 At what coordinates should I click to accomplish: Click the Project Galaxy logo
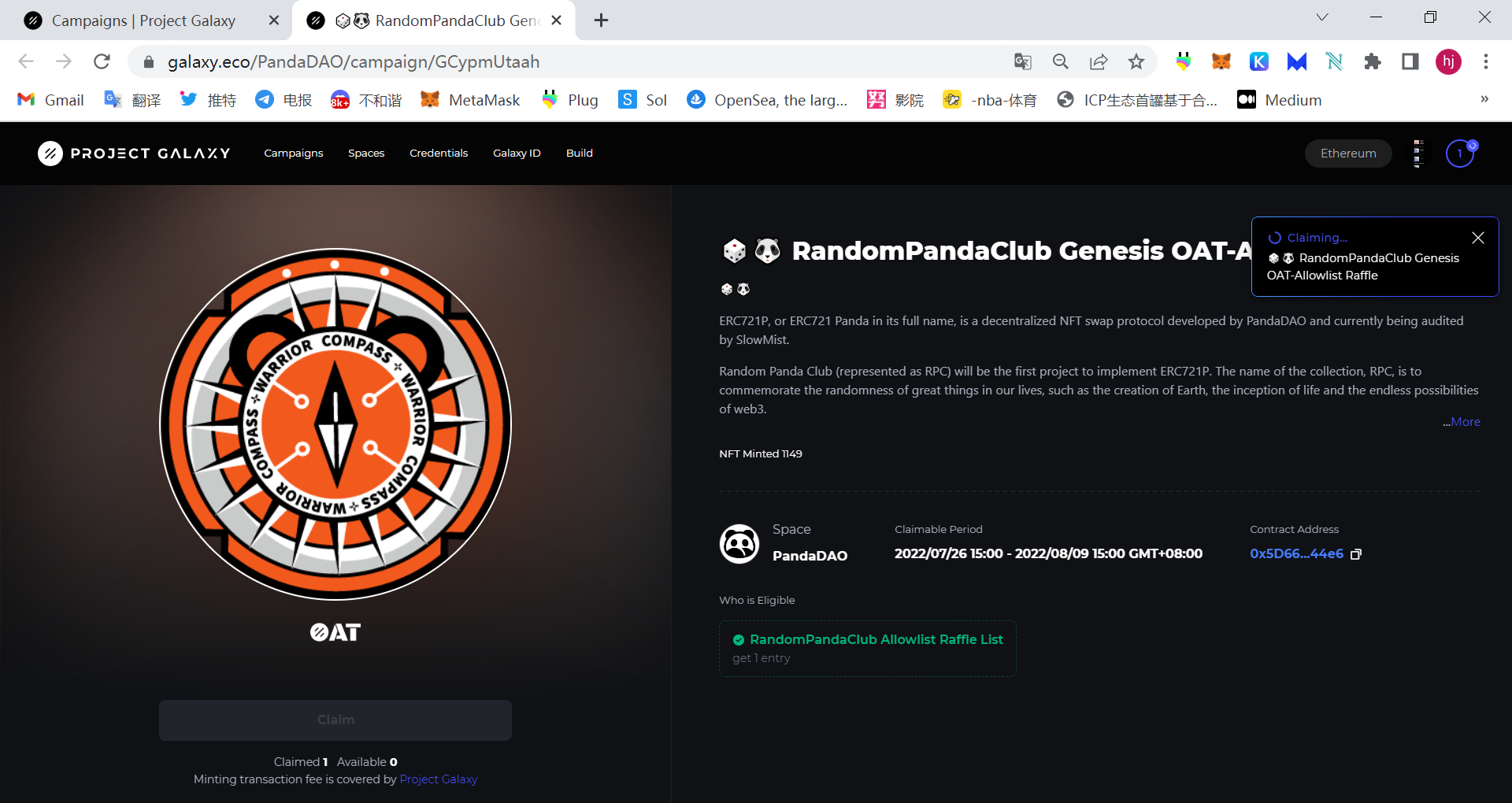tap(135, 153)
